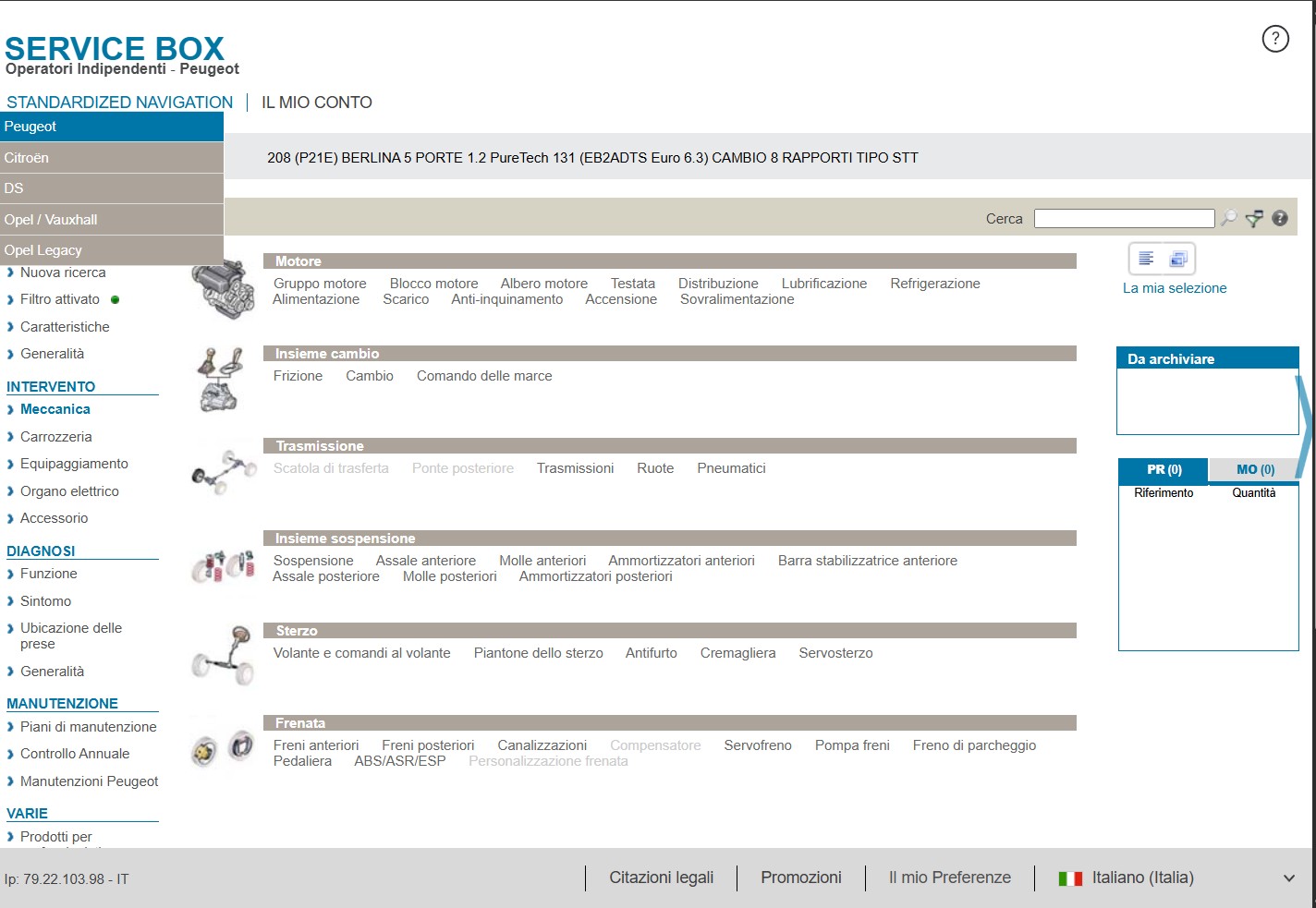This screenshot has height=908, width=1316.
Task: Open Refrigerazione link
Action: [935, 284]
